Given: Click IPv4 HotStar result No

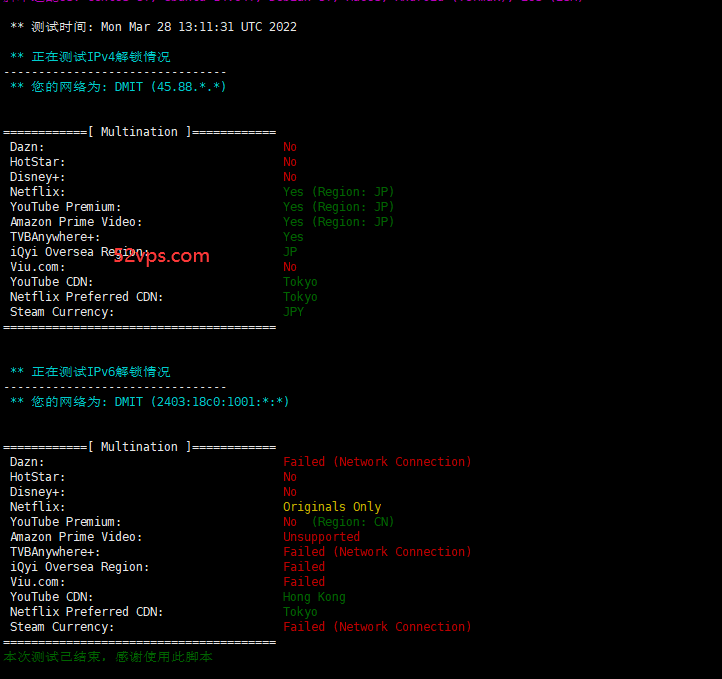Looking at the screenshot, I should (x=290, y=162).
